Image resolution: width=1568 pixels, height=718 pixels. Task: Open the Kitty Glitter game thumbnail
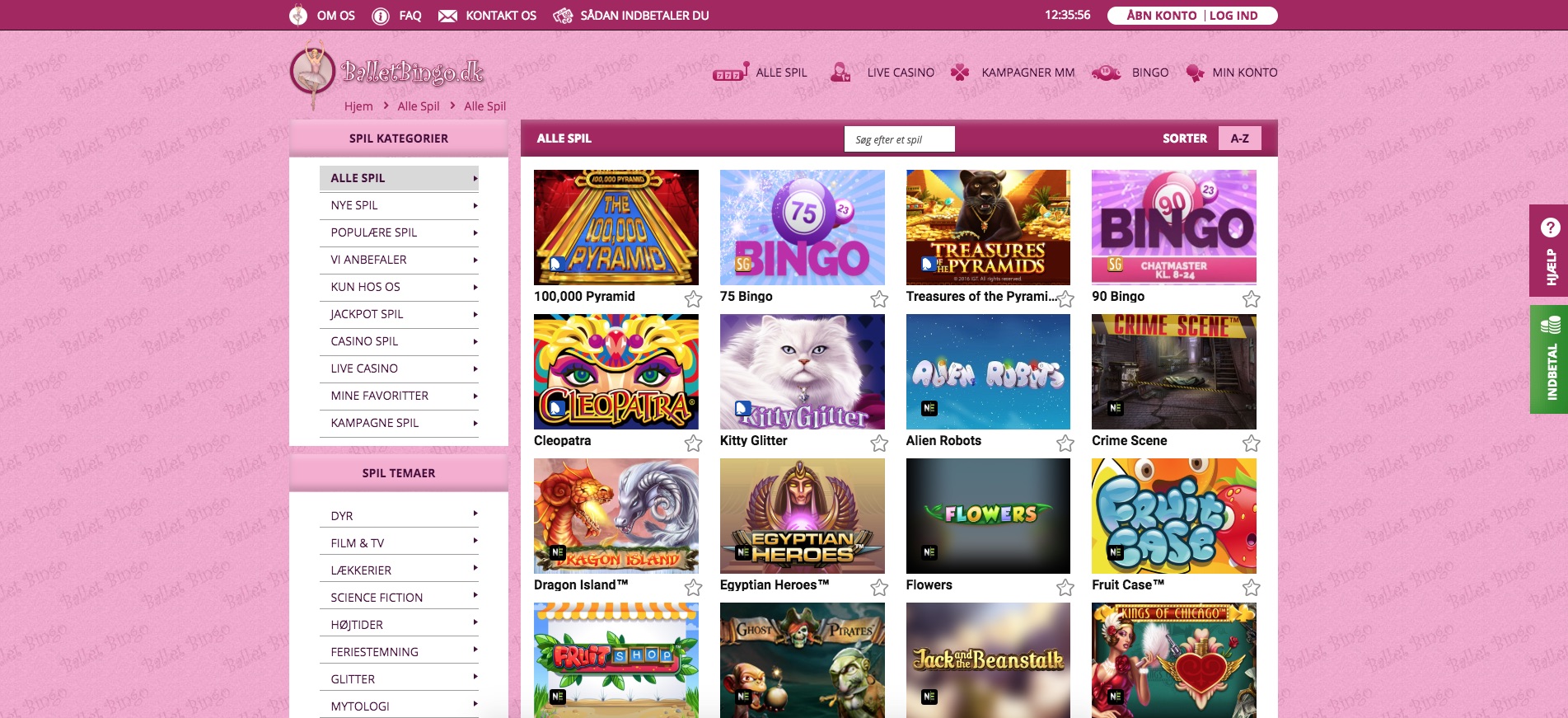803,372
